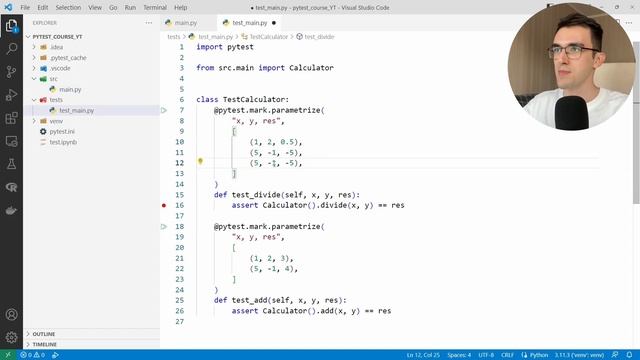Image resolution: width=640 pixels, height=360 pixels.
Task: Open pytest.ini in the explorer
Action: pyautogui.click(x=62, y=131)
